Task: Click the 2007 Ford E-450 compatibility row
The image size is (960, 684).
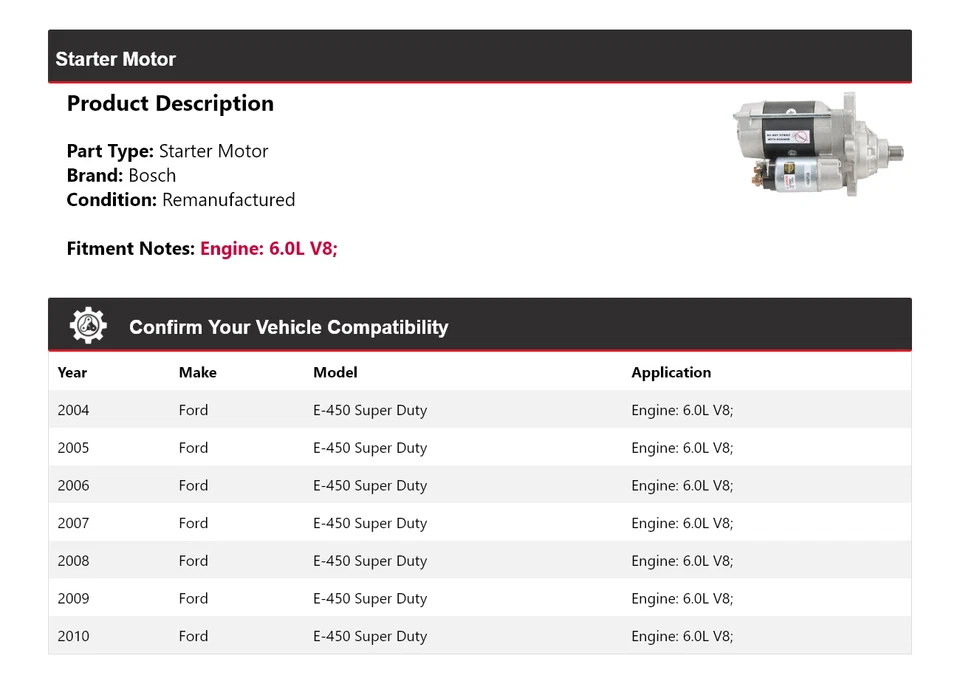Action: pos(480,522)
